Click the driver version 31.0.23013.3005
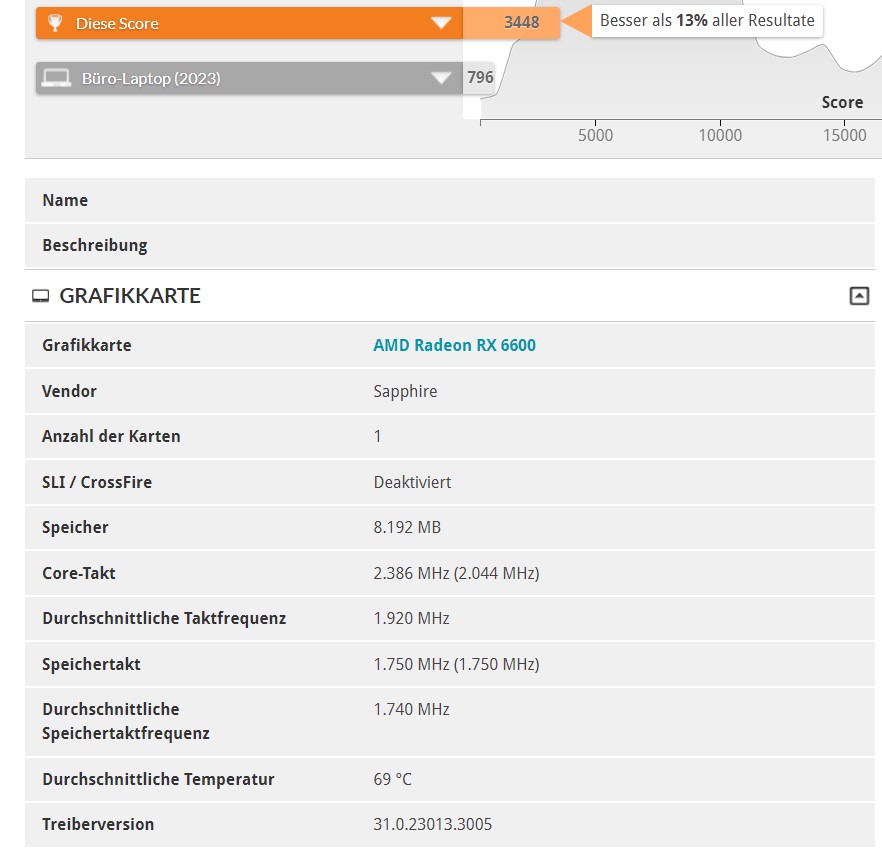Screen dimensions: 882x849 coord(433,824)
